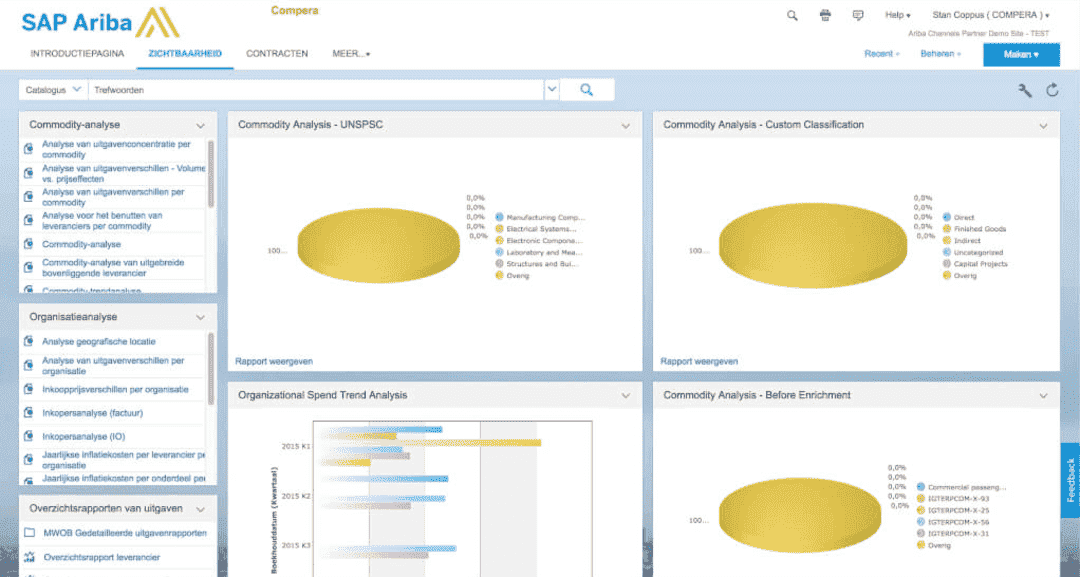Click folder icon next to MWOB Gedetailleerde uitgavenrapporten

tap(29, 533)
